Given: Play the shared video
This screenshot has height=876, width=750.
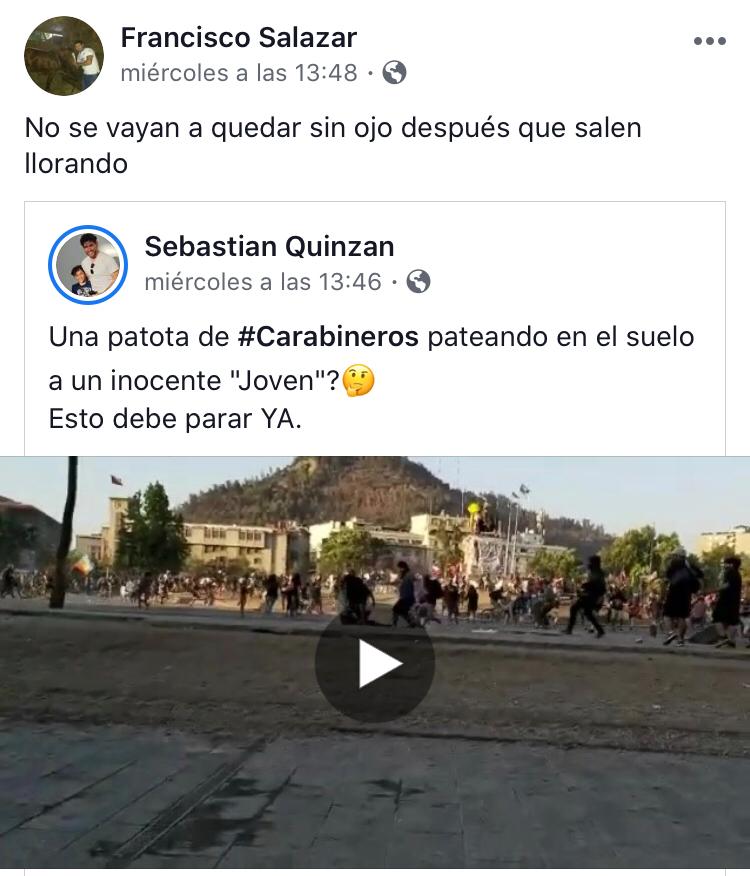Looking at the screenshot, I should point(375,663).
